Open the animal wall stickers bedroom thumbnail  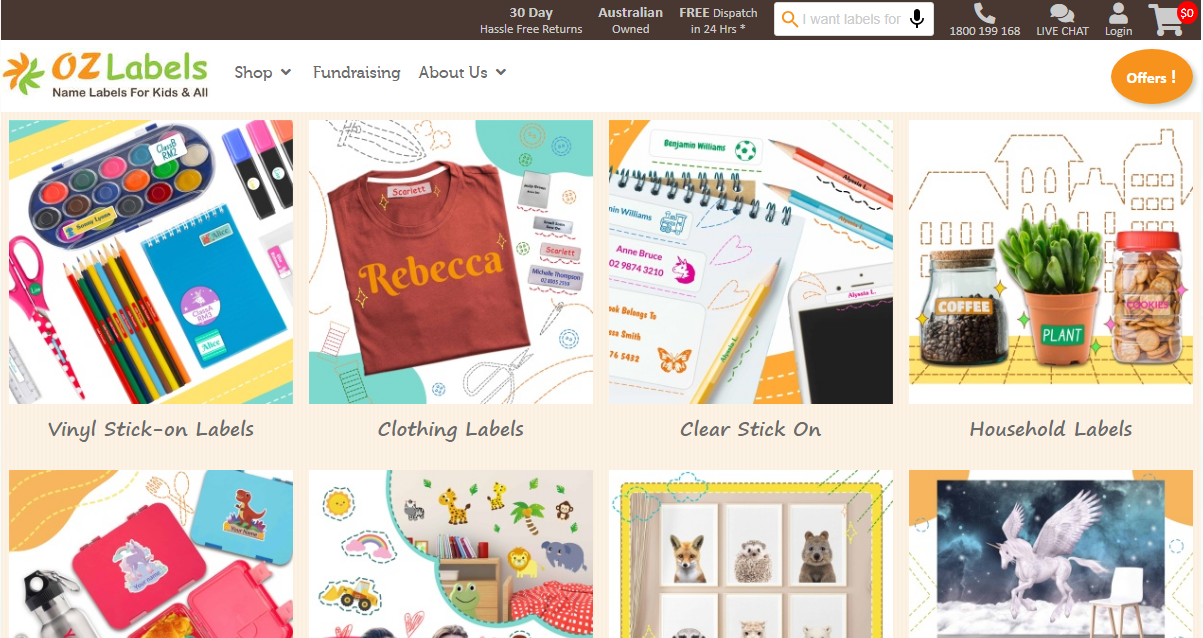coord(451,554)
